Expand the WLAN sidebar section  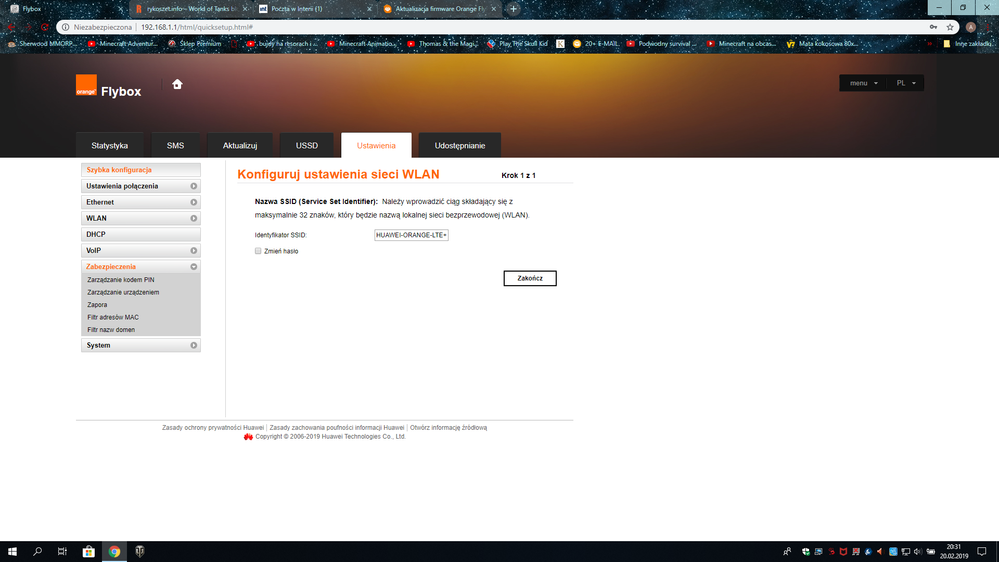[141, 218]
